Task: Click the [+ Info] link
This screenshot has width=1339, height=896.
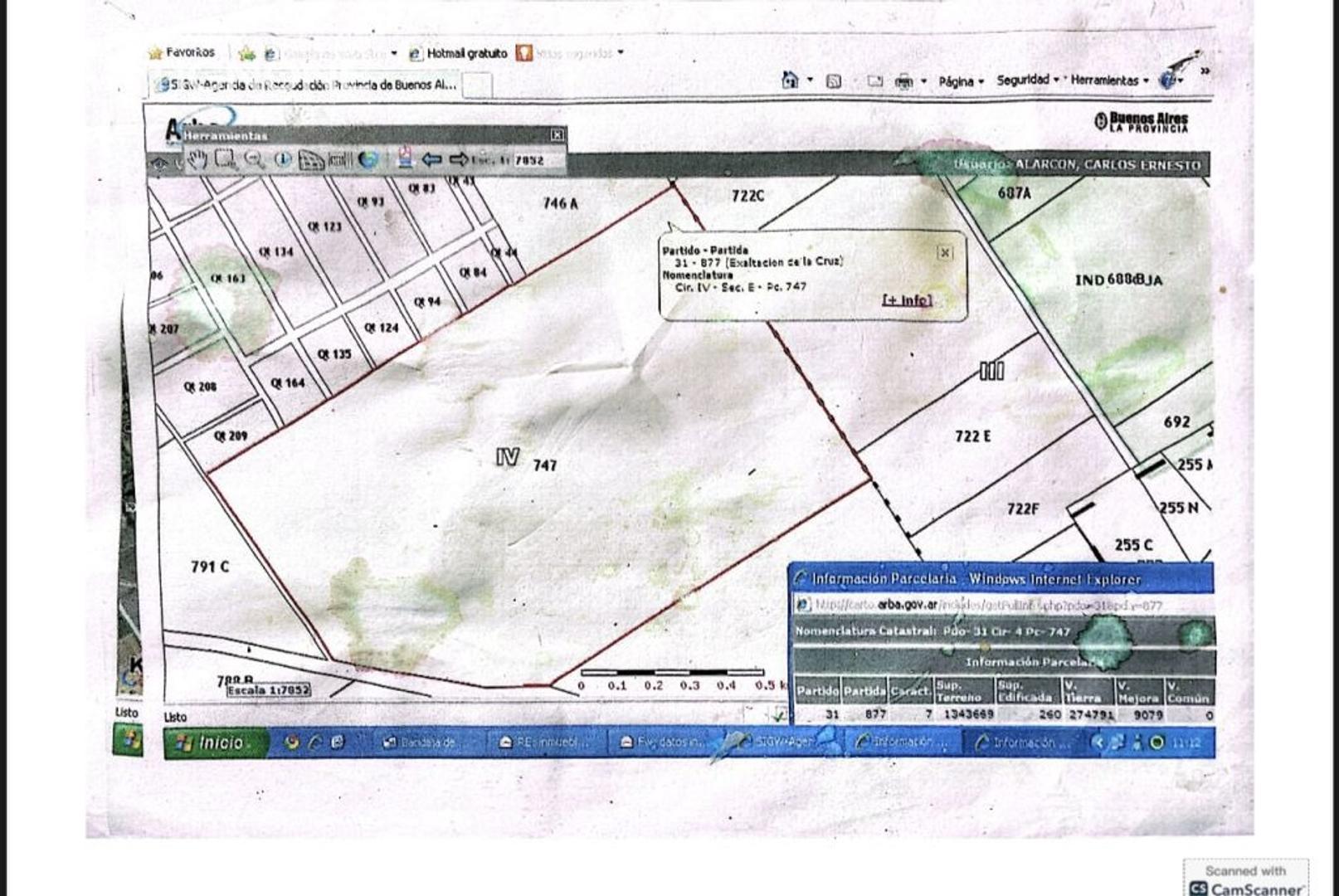Action: click(907, 299)
